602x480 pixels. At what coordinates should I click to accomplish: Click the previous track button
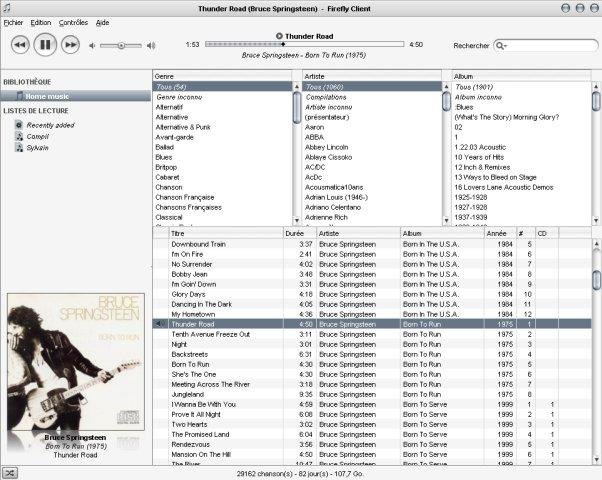[x=20, y=45]
